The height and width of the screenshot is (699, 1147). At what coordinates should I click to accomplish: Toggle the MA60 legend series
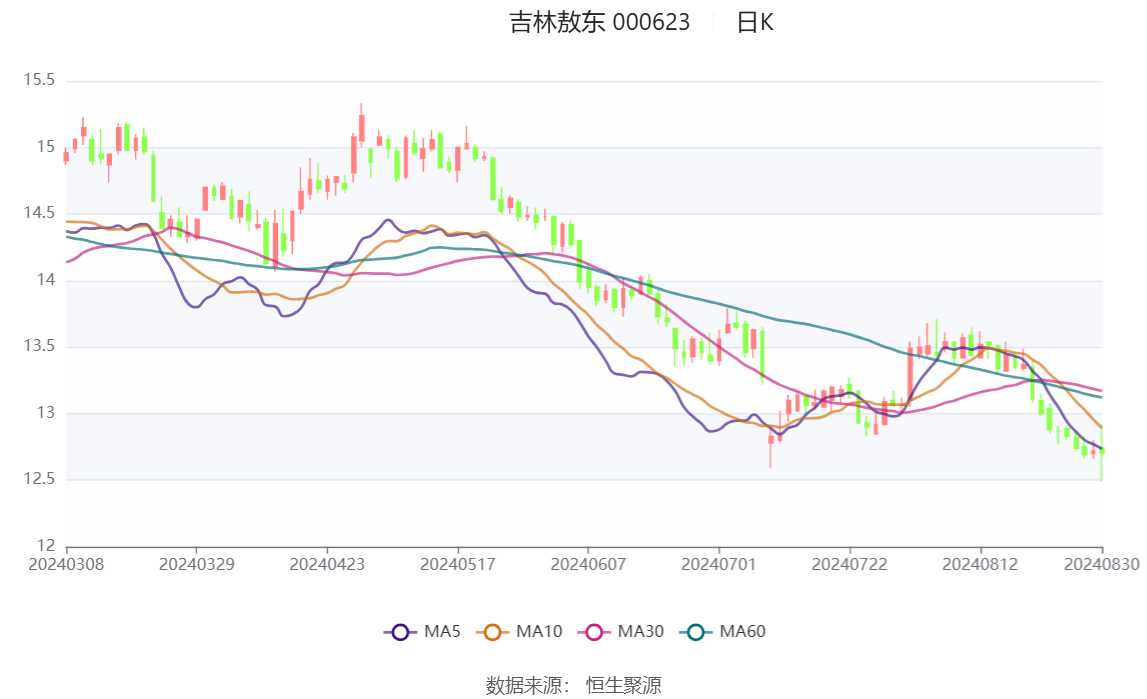[723, 632]
